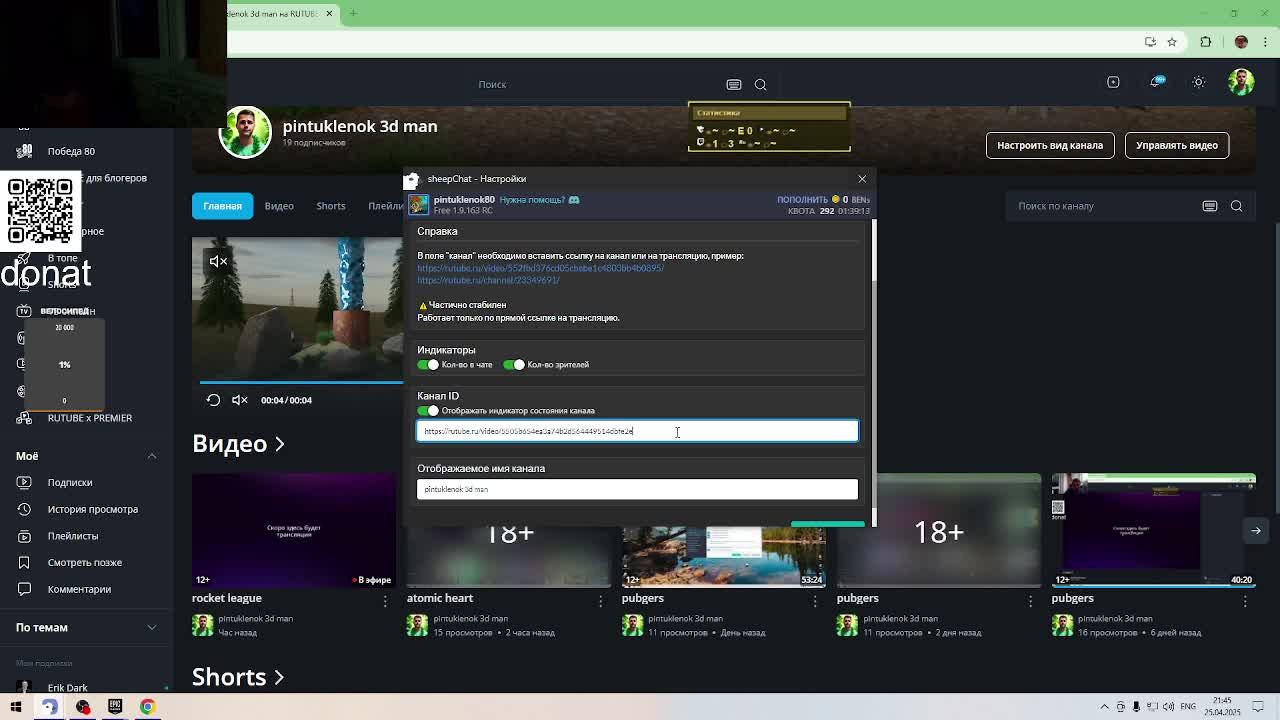Viewport: 1280px width, 720px height.
Task: Click the magnifier icon in channel search
Action: click(1236, 206)
